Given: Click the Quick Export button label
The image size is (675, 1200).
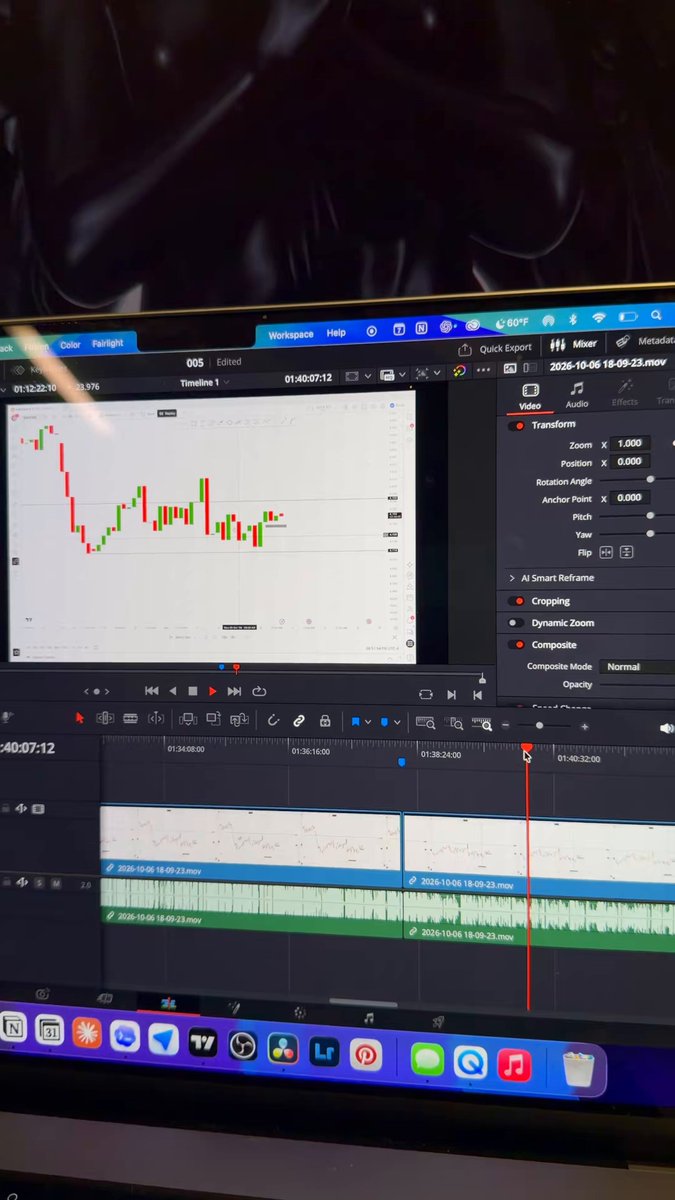Looking at the screenshot, I should (x=506, y=348).
